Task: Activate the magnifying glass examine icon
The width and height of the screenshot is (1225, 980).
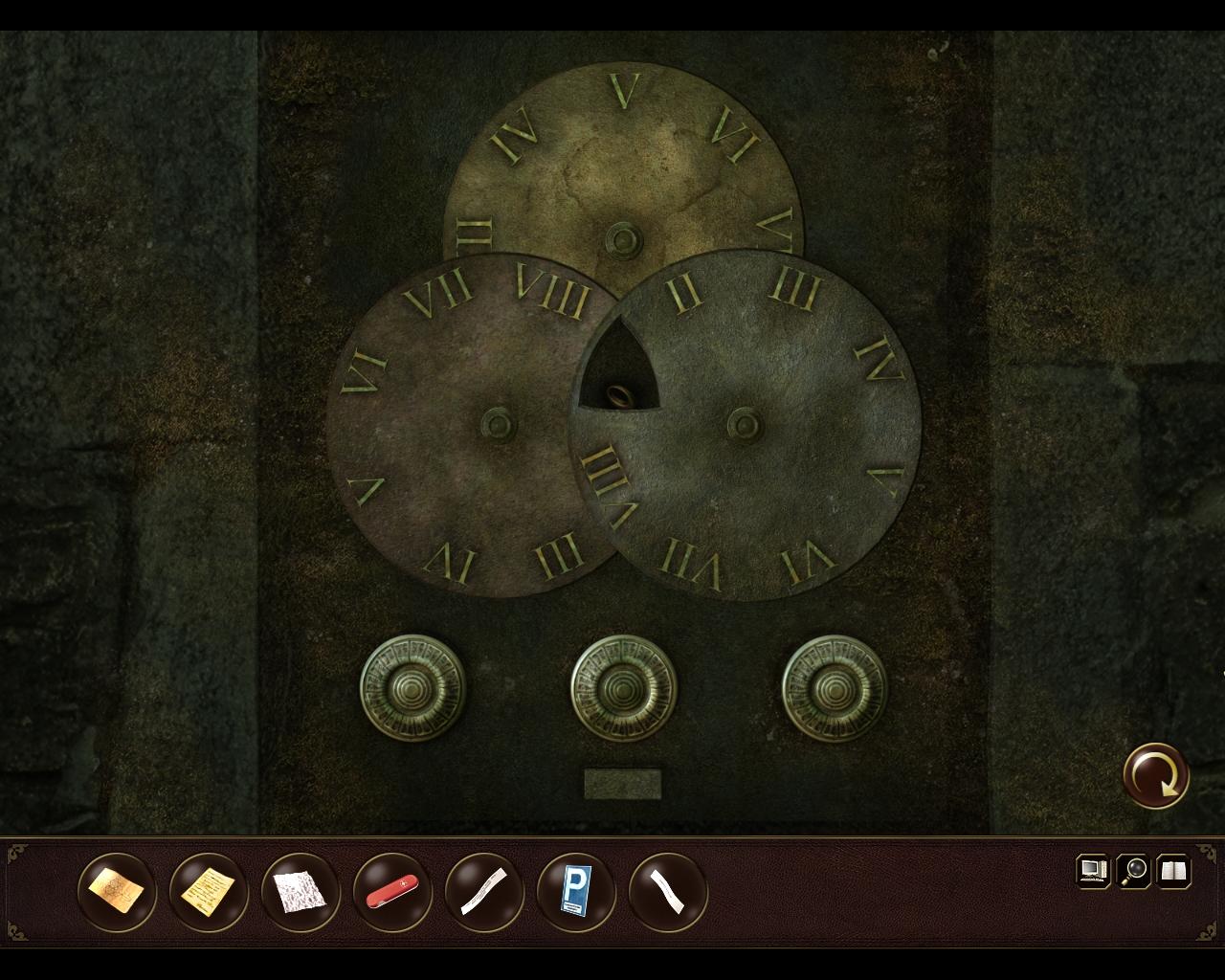Action: [1134, 871]
